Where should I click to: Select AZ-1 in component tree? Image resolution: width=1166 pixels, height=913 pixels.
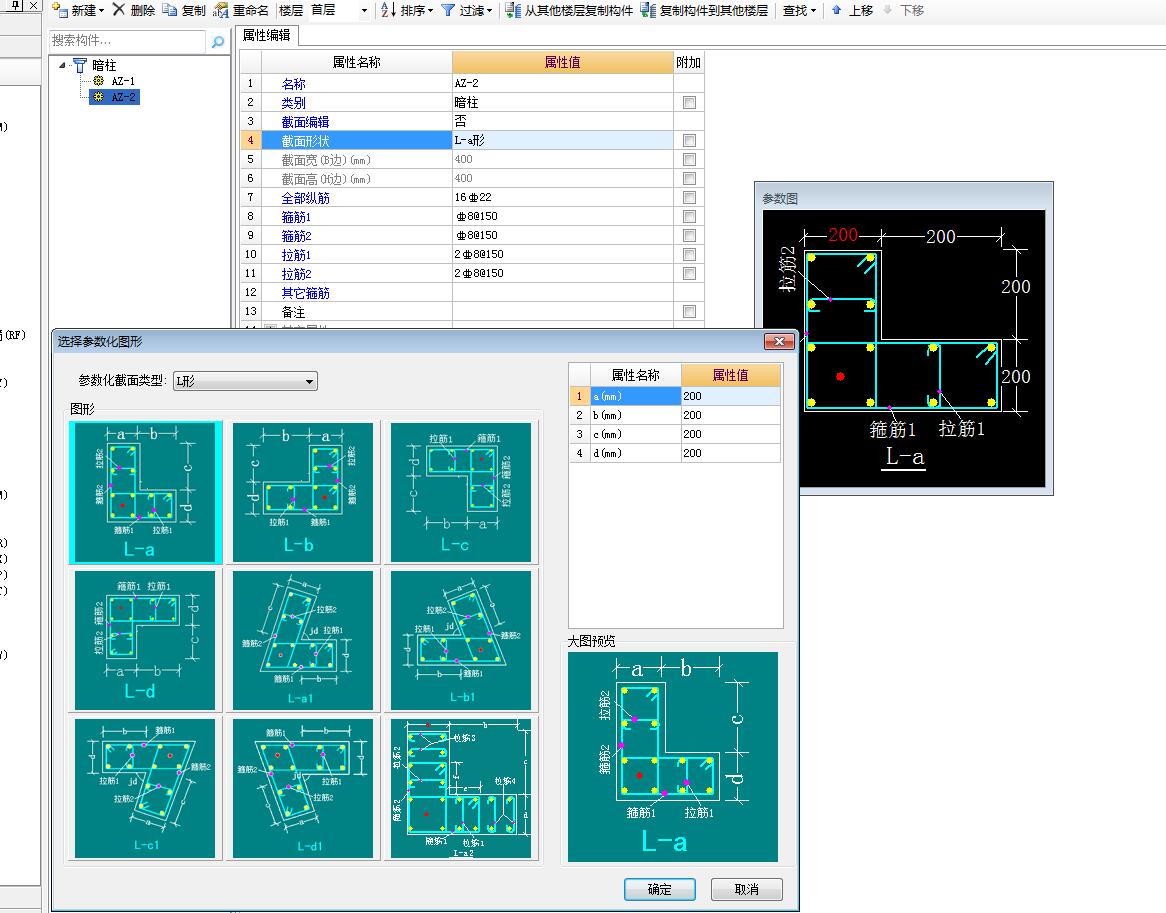[123, 81]
